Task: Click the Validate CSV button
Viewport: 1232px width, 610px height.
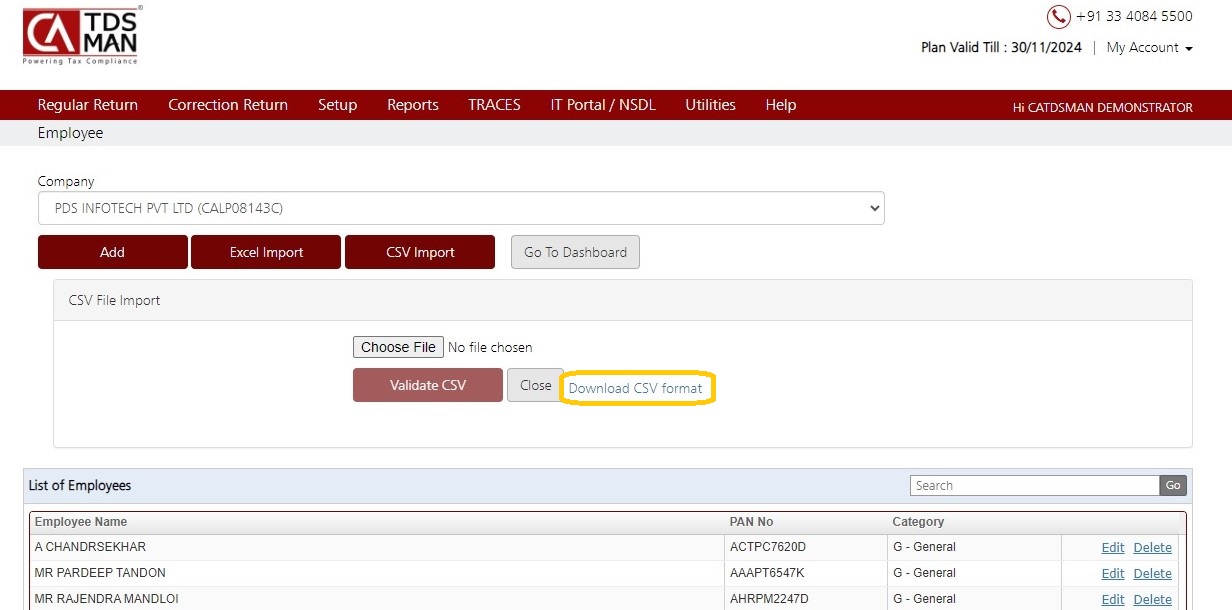Action: pyautogui.click(x=428, y=385)
